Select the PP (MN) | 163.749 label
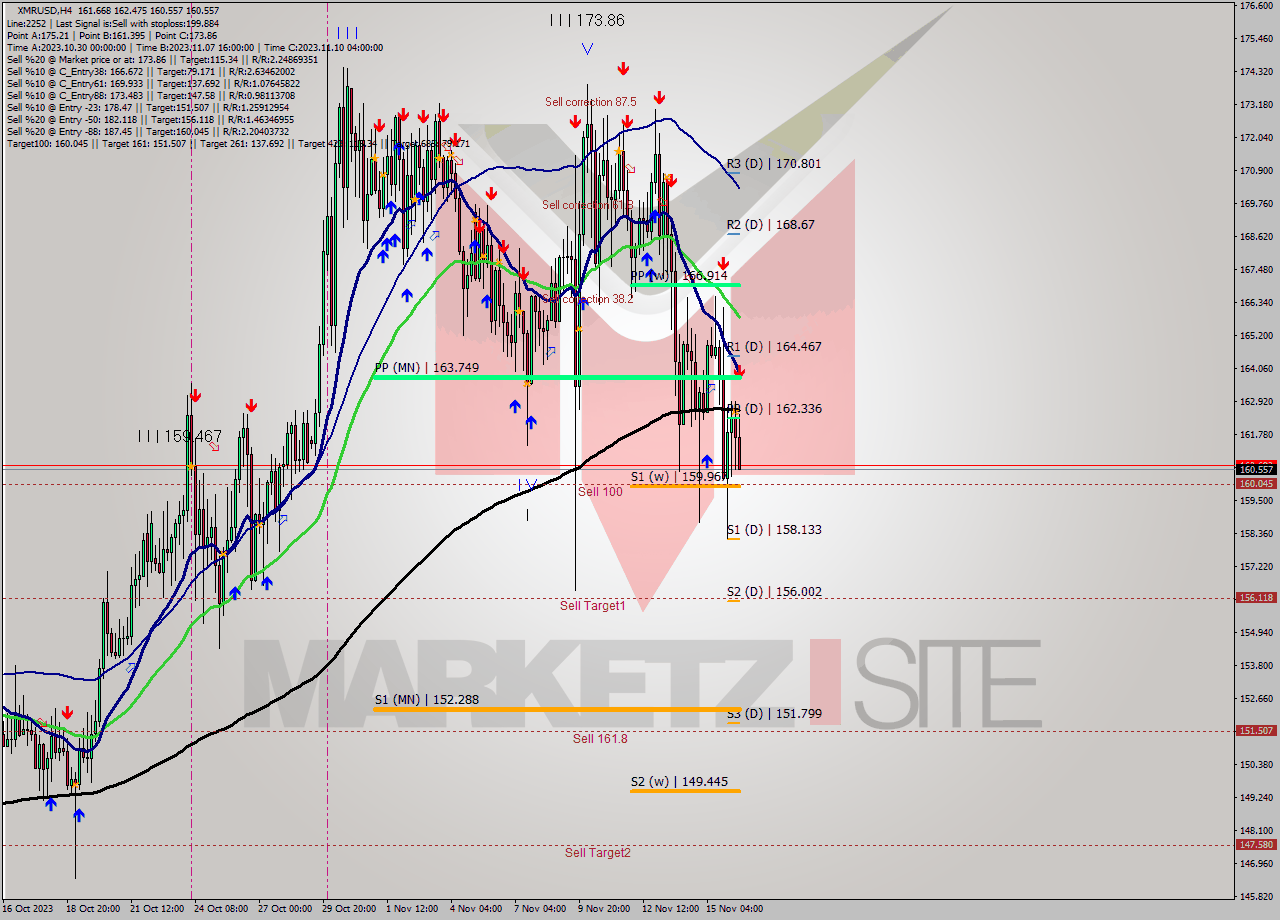The height and width of the screenshot is (920, 1280). [x=427, y=368]
